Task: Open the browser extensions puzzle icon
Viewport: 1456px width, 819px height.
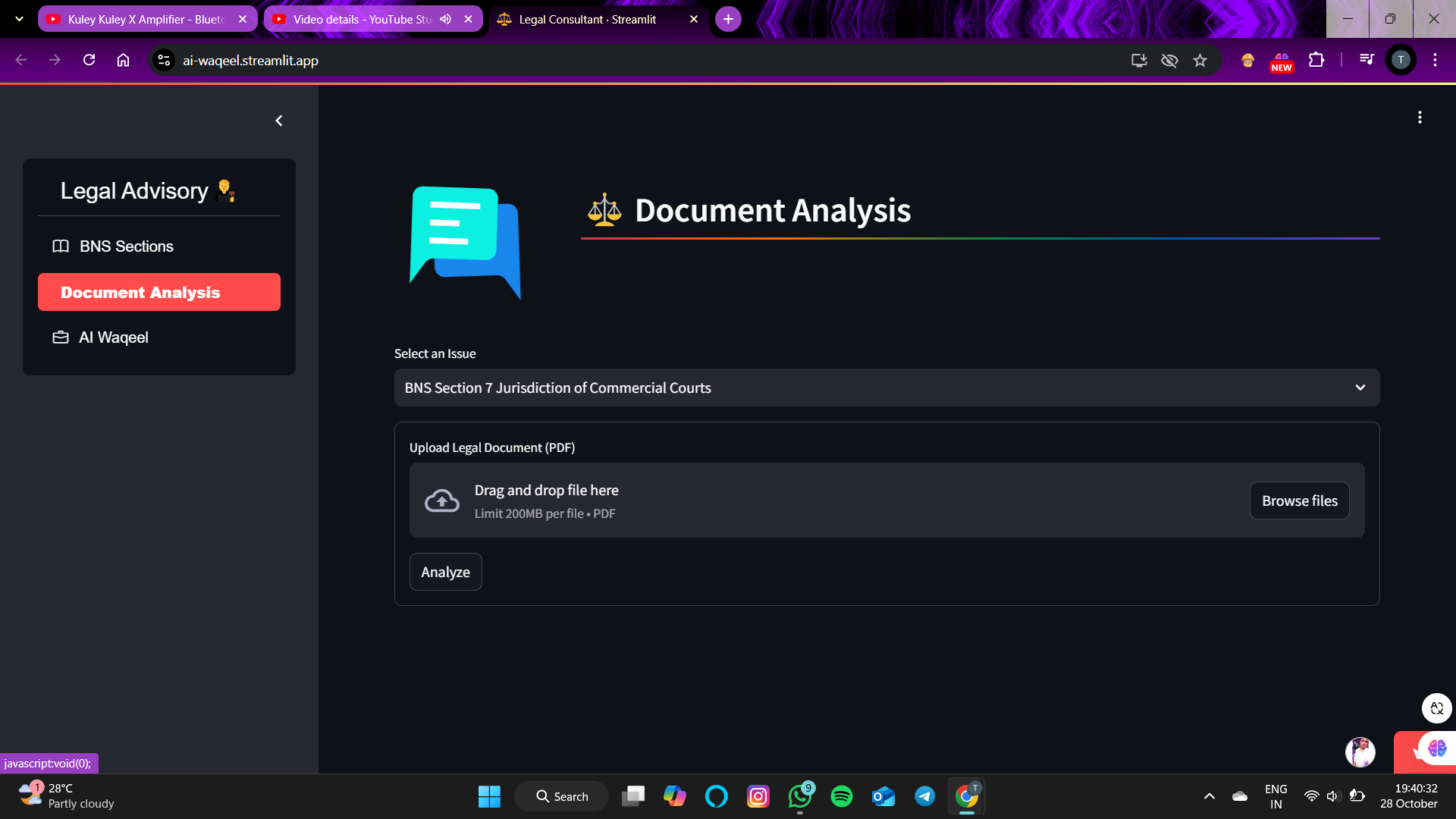Action: click(1316, 60)
